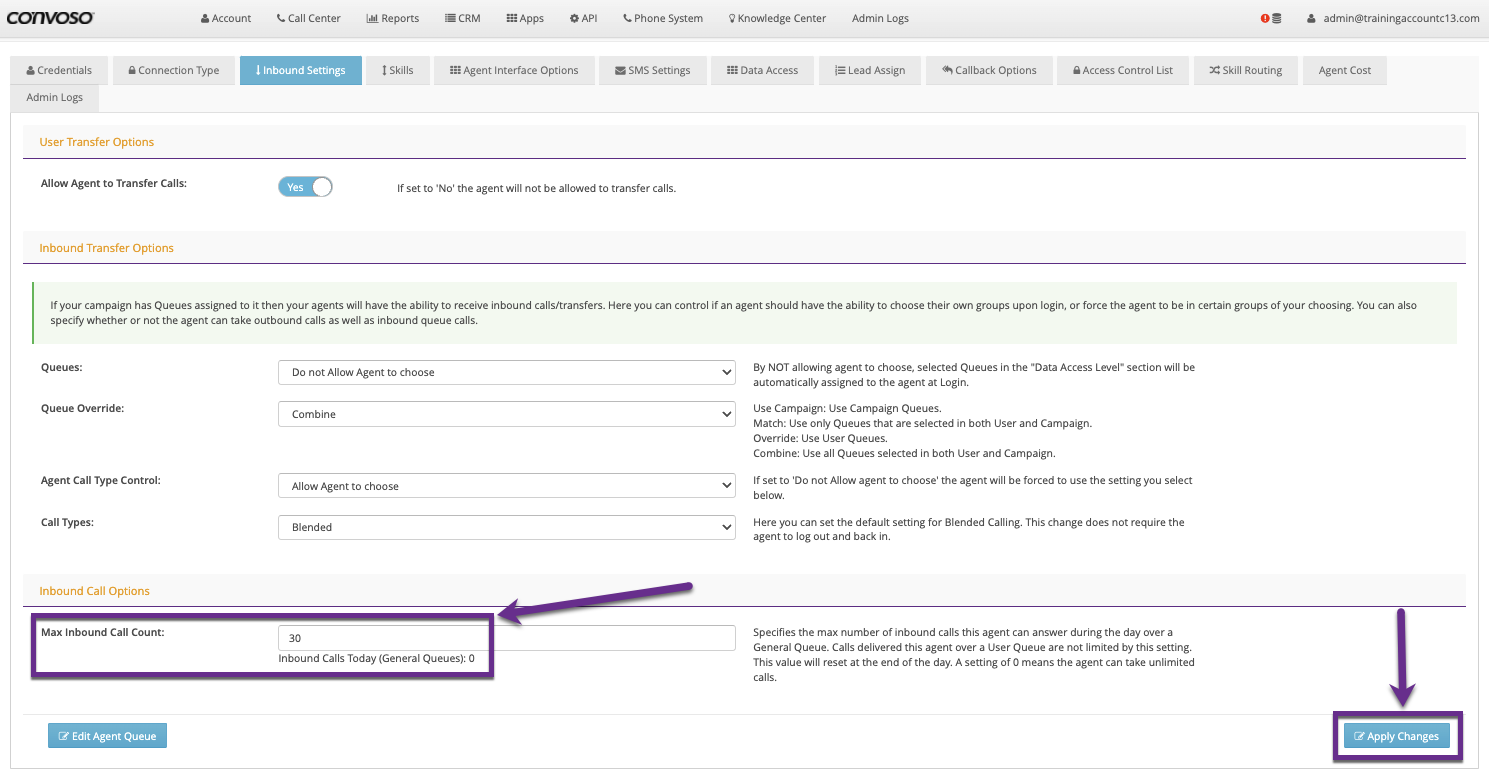Screen dimensions: 1489x783
Task: Expand the Queues dropdown
Action: (x=507, y=372)
